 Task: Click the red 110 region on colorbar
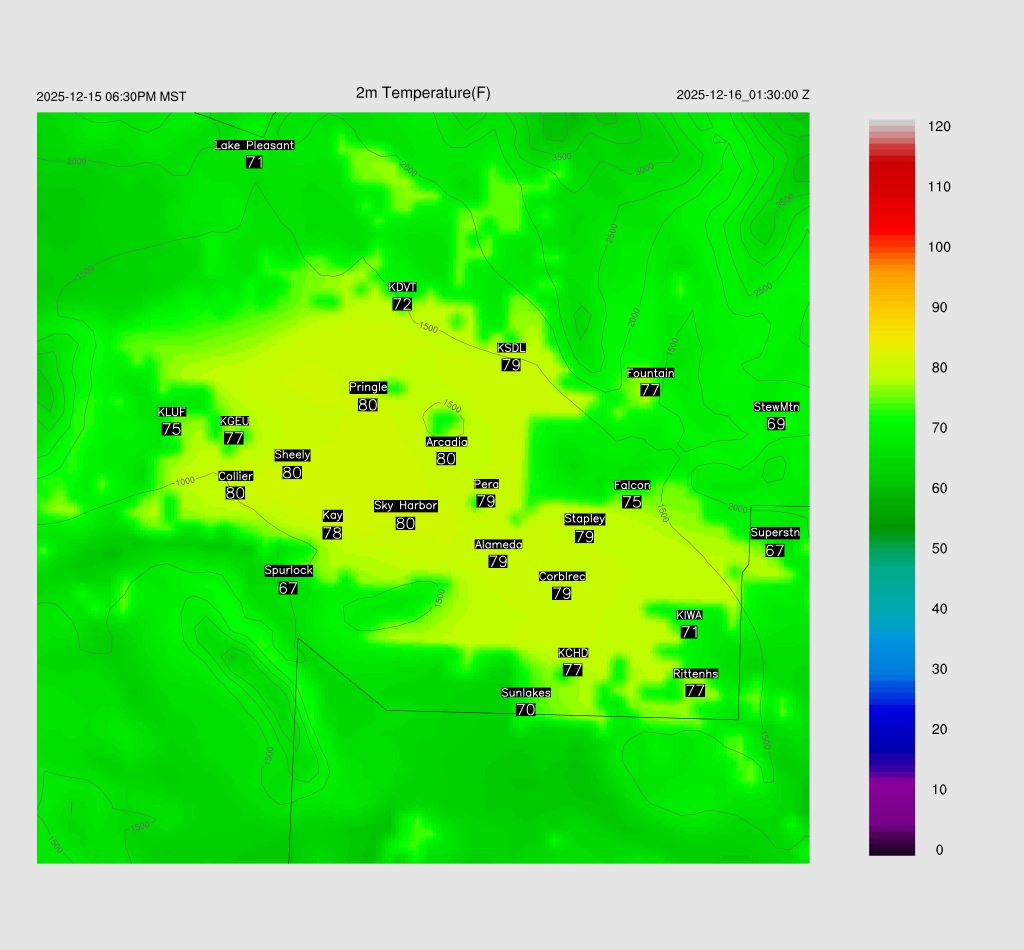pyautogui.click(x=892, y=187)
